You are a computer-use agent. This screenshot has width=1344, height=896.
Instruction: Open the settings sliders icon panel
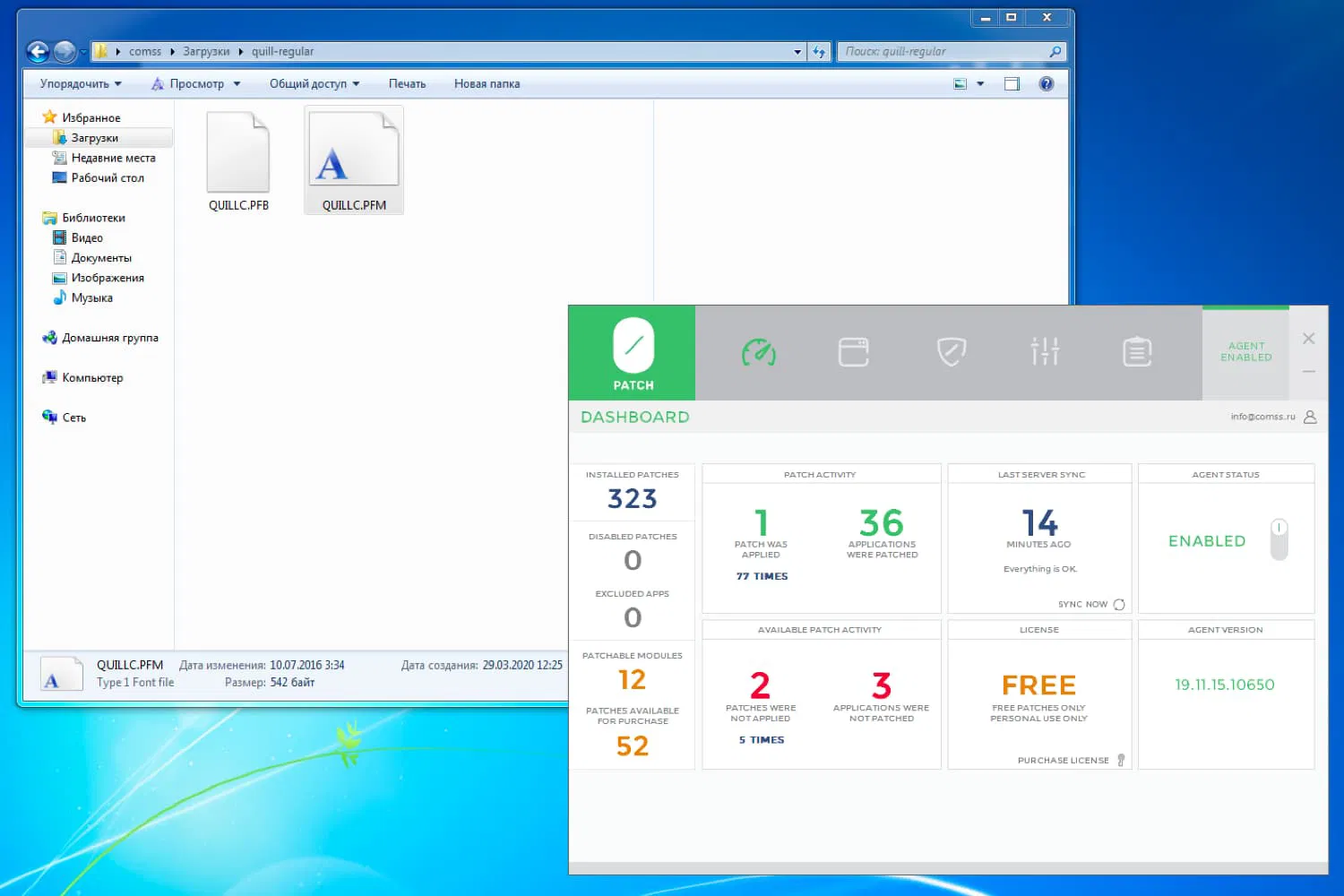(1045, 352)
